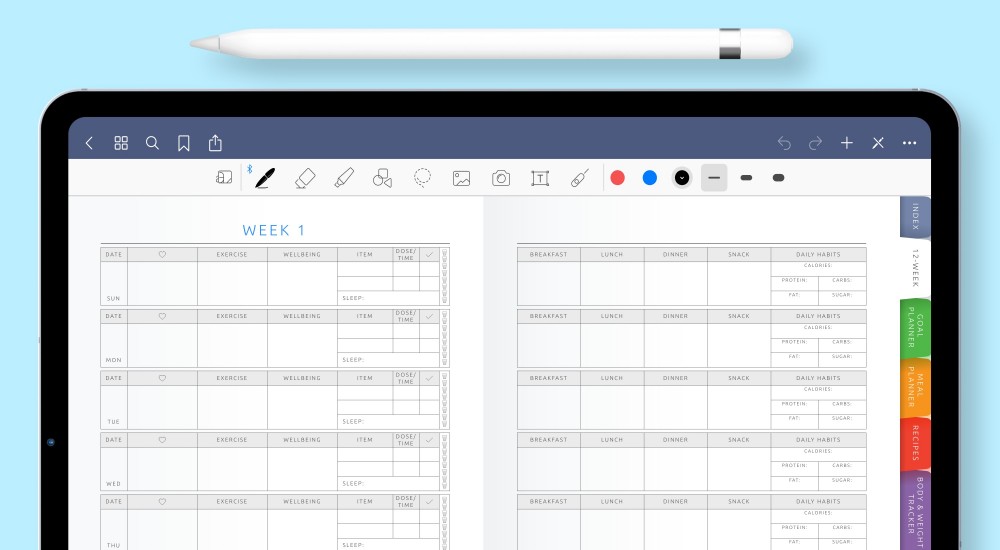1000x550 pixels.
Task: Jump to the INDEX tab
Action: pyautogui.click(x=915, y=216)
